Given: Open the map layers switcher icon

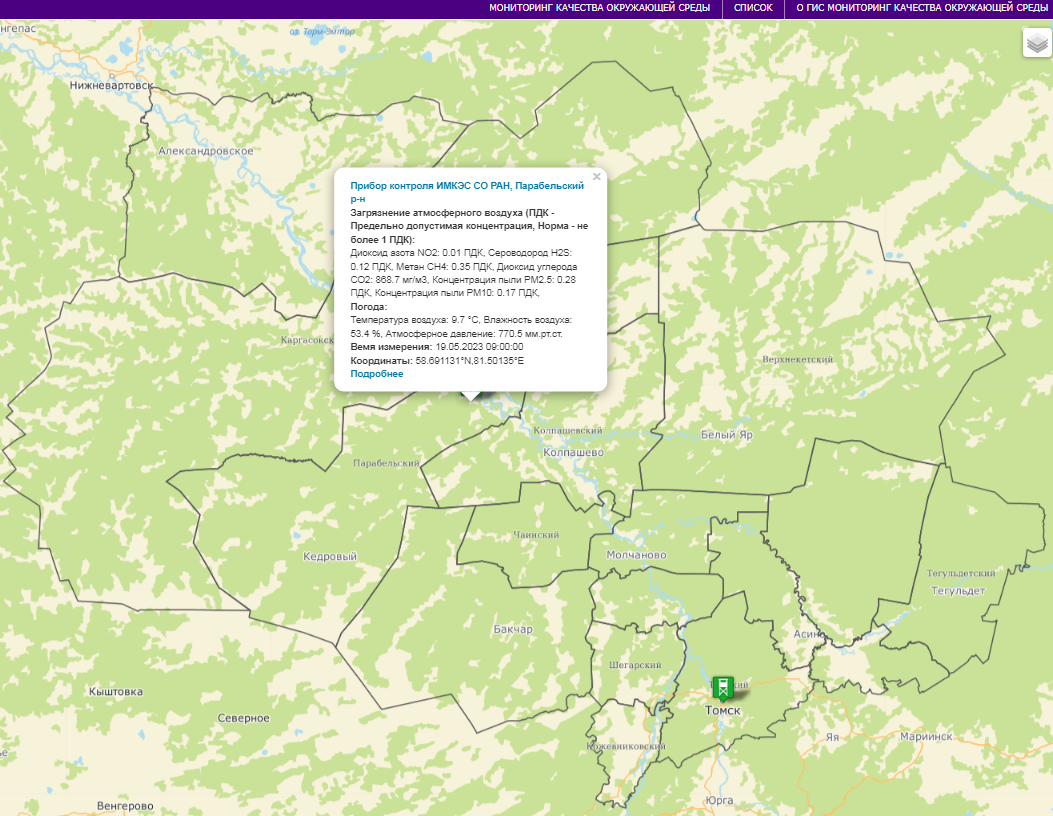Looking at the screenshot, I should click(1037, 43).
